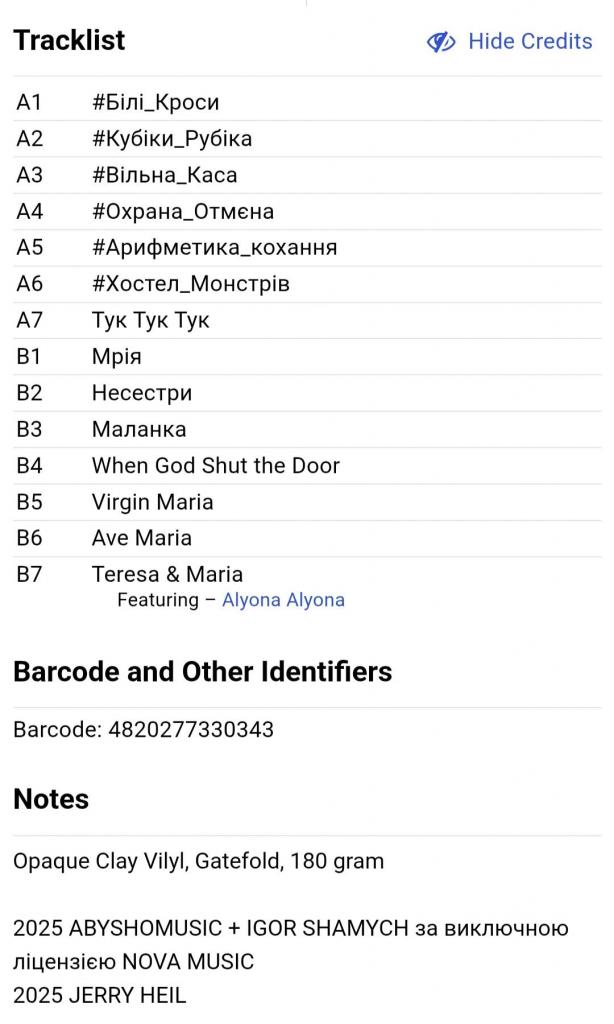Select track B2 Несестри
Viewport: 614px width, 1024px height.
(x=141, y=393)
